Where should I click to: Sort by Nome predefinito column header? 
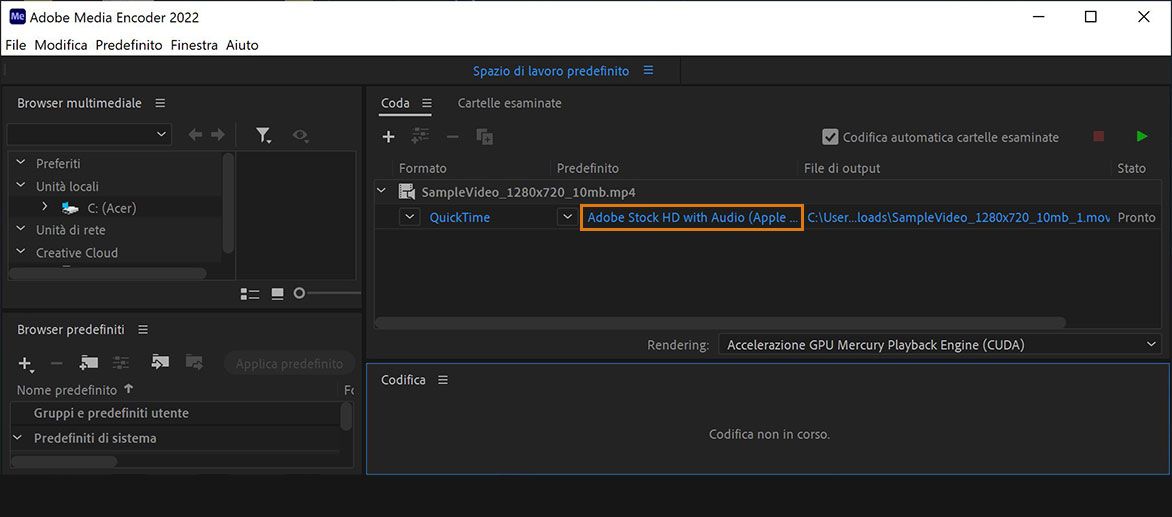(x=67, y=390)
